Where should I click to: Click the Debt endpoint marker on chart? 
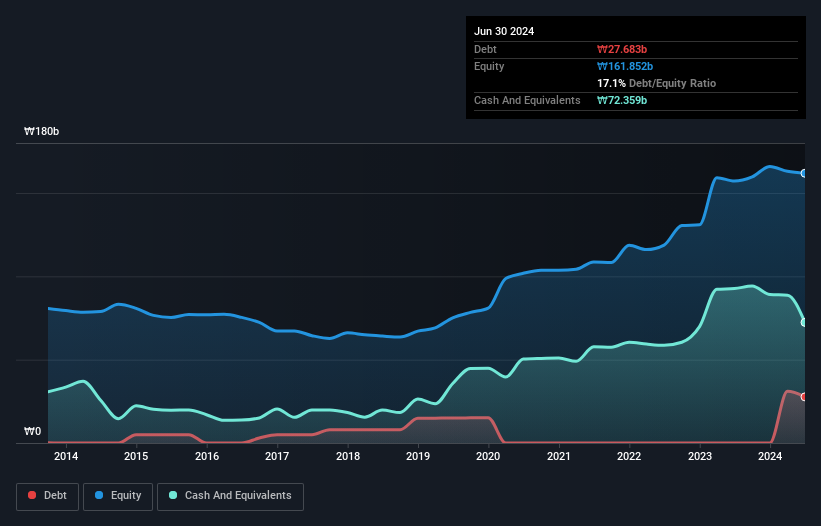pos(804,397)
